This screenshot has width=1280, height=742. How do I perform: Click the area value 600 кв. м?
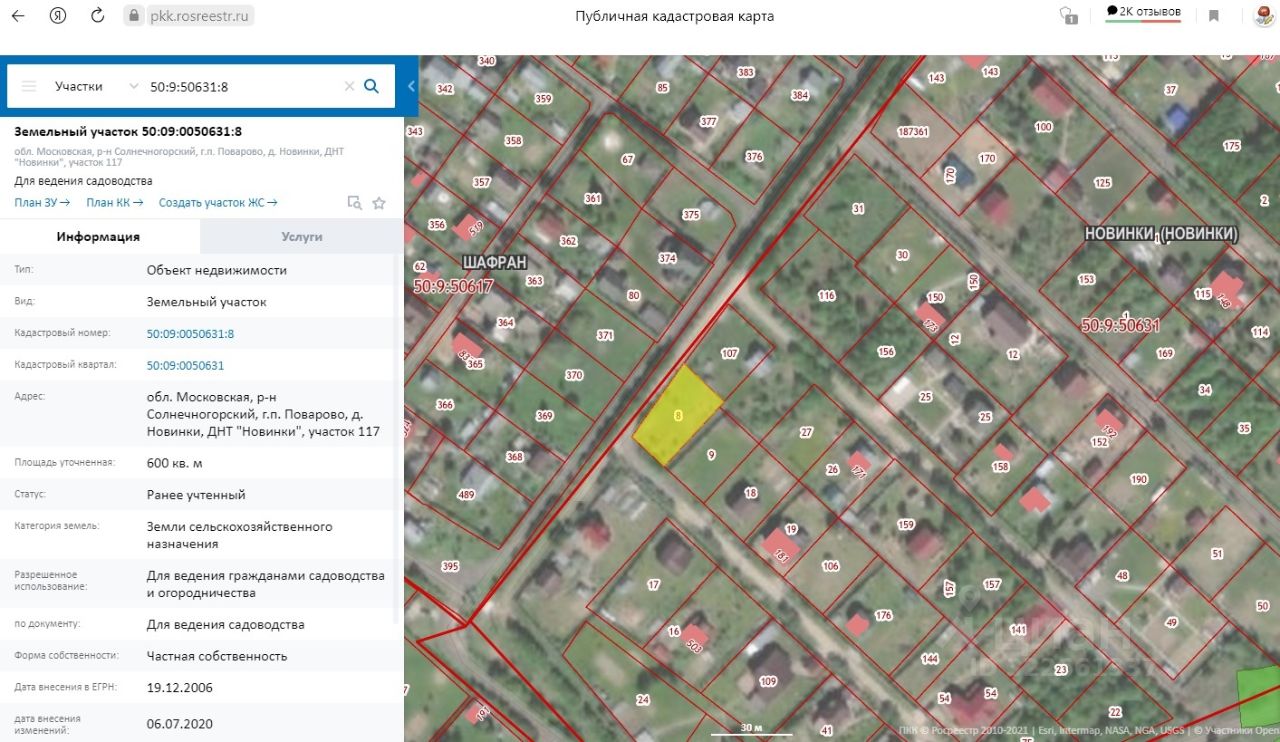tap(174, 462)
